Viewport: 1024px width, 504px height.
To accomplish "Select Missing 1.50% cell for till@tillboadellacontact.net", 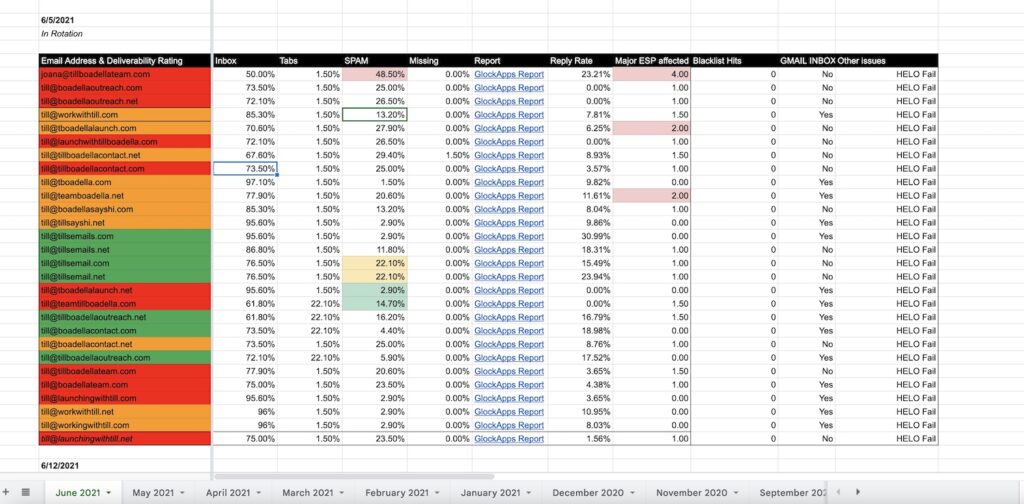I will tap(440, 155).
